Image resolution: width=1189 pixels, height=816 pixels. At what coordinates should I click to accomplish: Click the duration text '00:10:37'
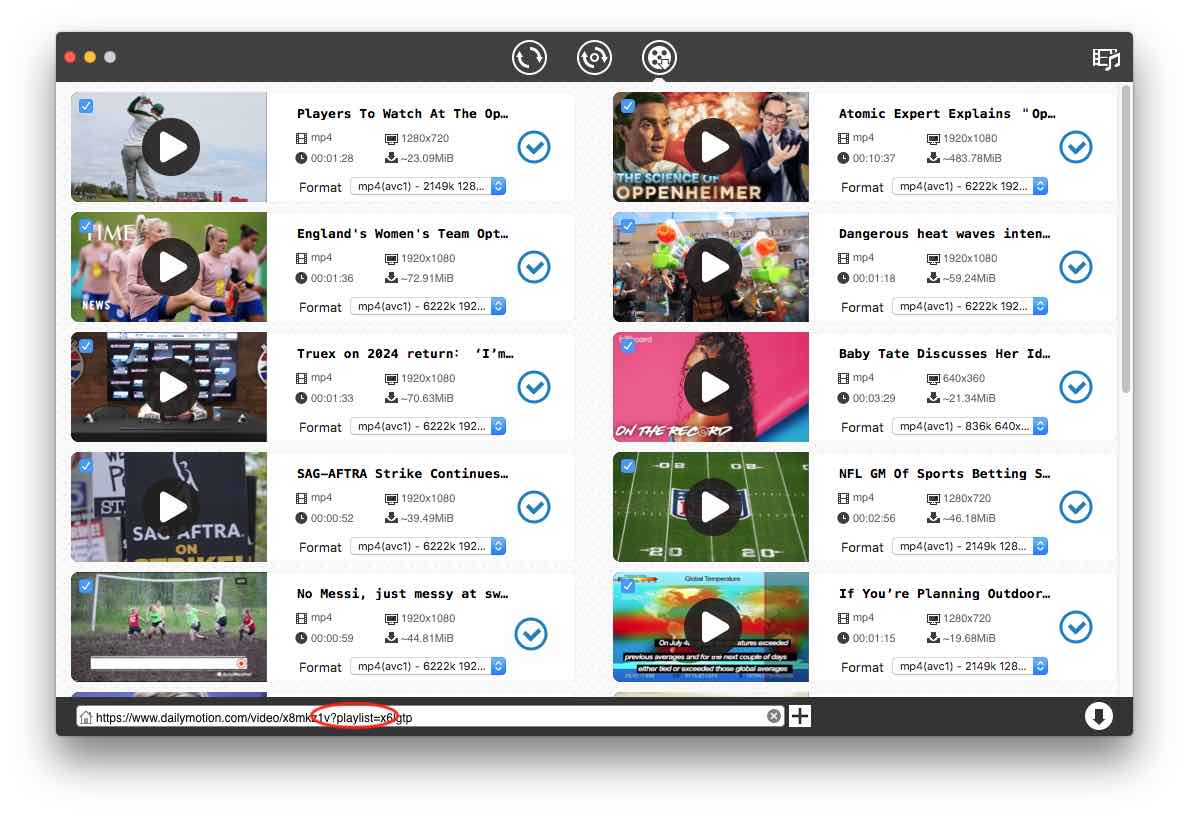click(x=874, y=158)
